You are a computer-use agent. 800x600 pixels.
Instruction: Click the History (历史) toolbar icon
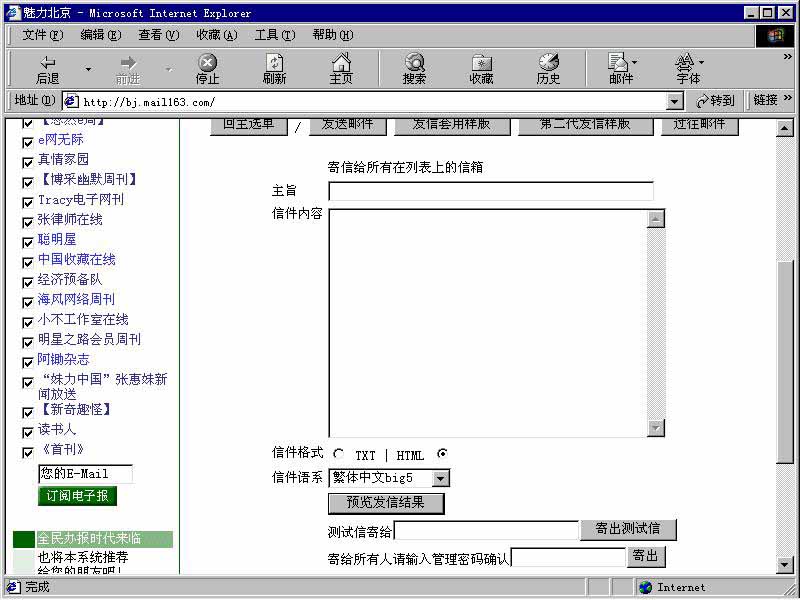pos(548,68)
